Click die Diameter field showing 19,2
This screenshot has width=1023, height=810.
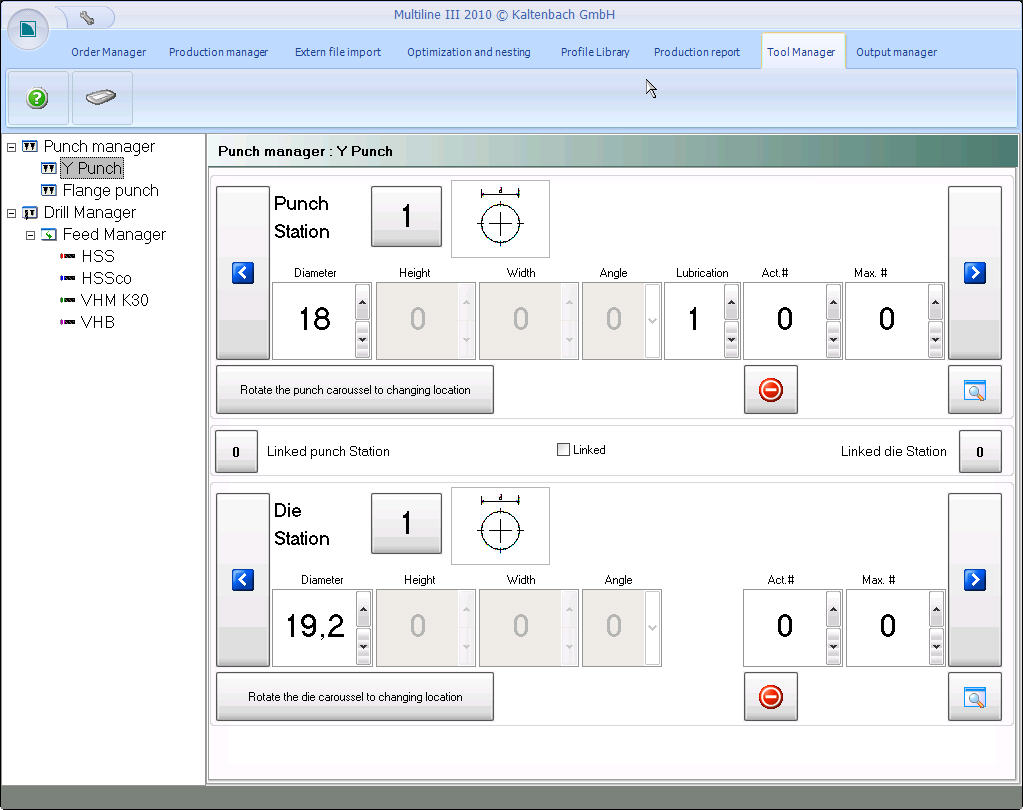(314, 627)
